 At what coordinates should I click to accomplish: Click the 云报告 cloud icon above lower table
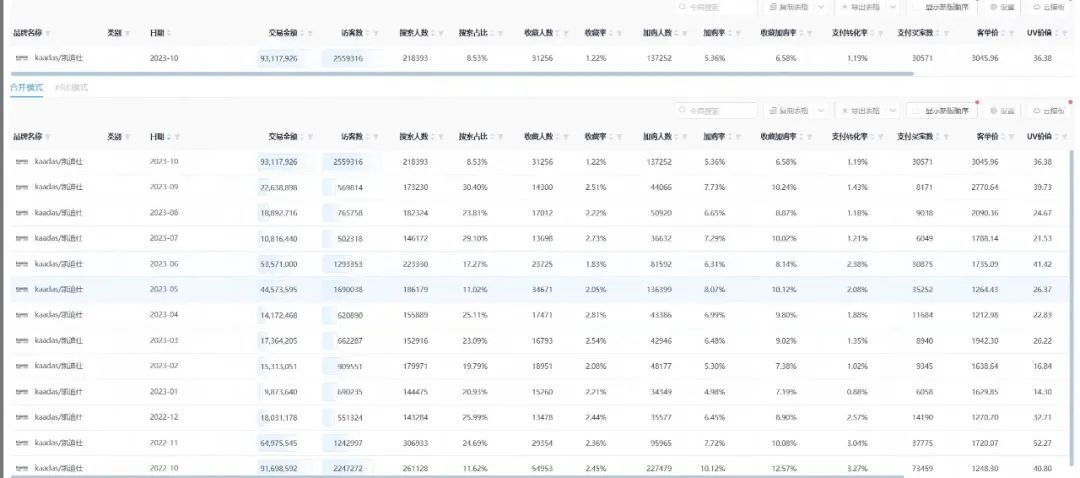(x=1037, y=111)
